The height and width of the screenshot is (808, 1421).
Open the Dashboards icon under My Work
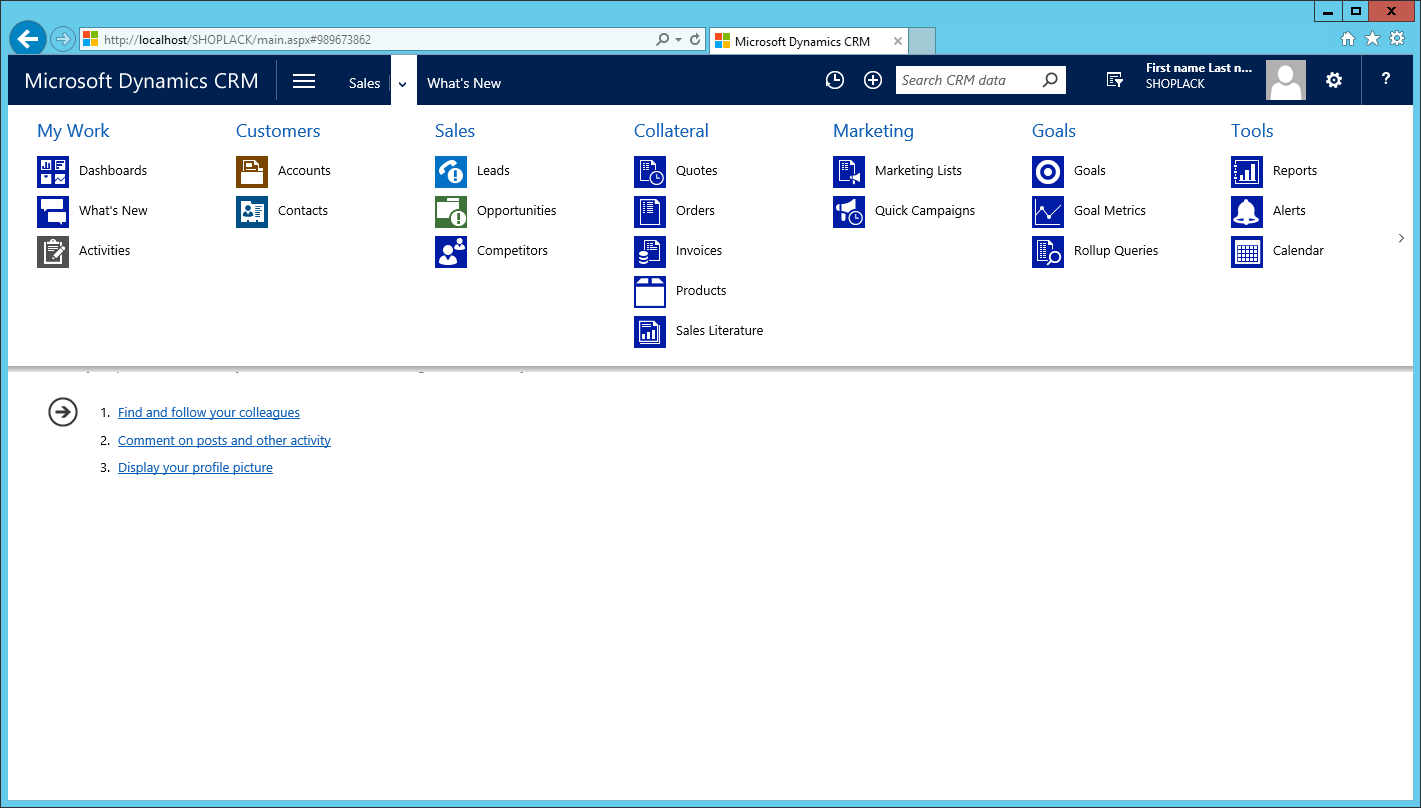53,172
